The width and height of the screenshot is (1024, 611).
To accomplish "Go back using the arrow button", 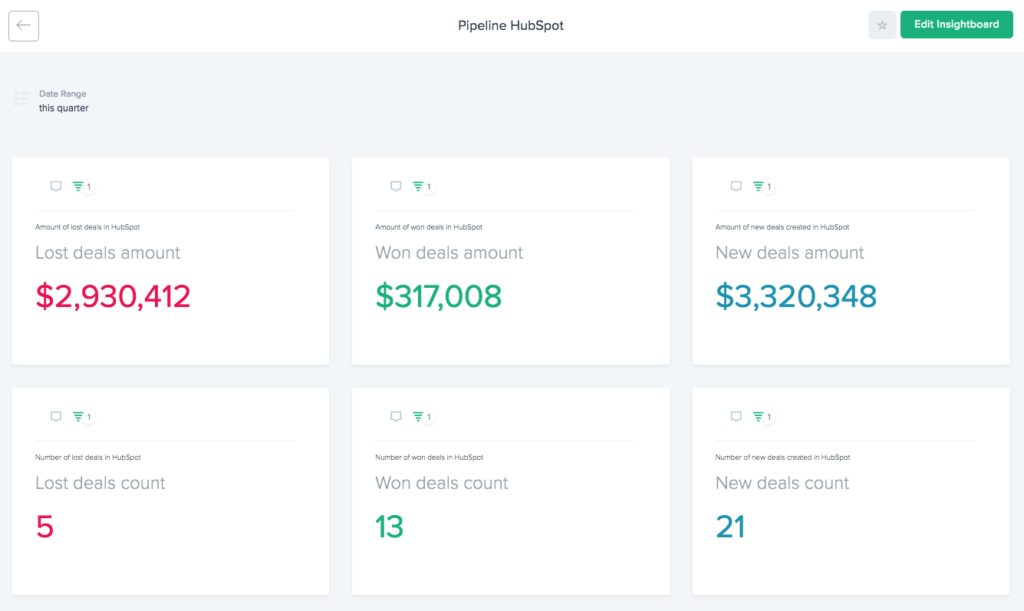I will tap(24, 26).
